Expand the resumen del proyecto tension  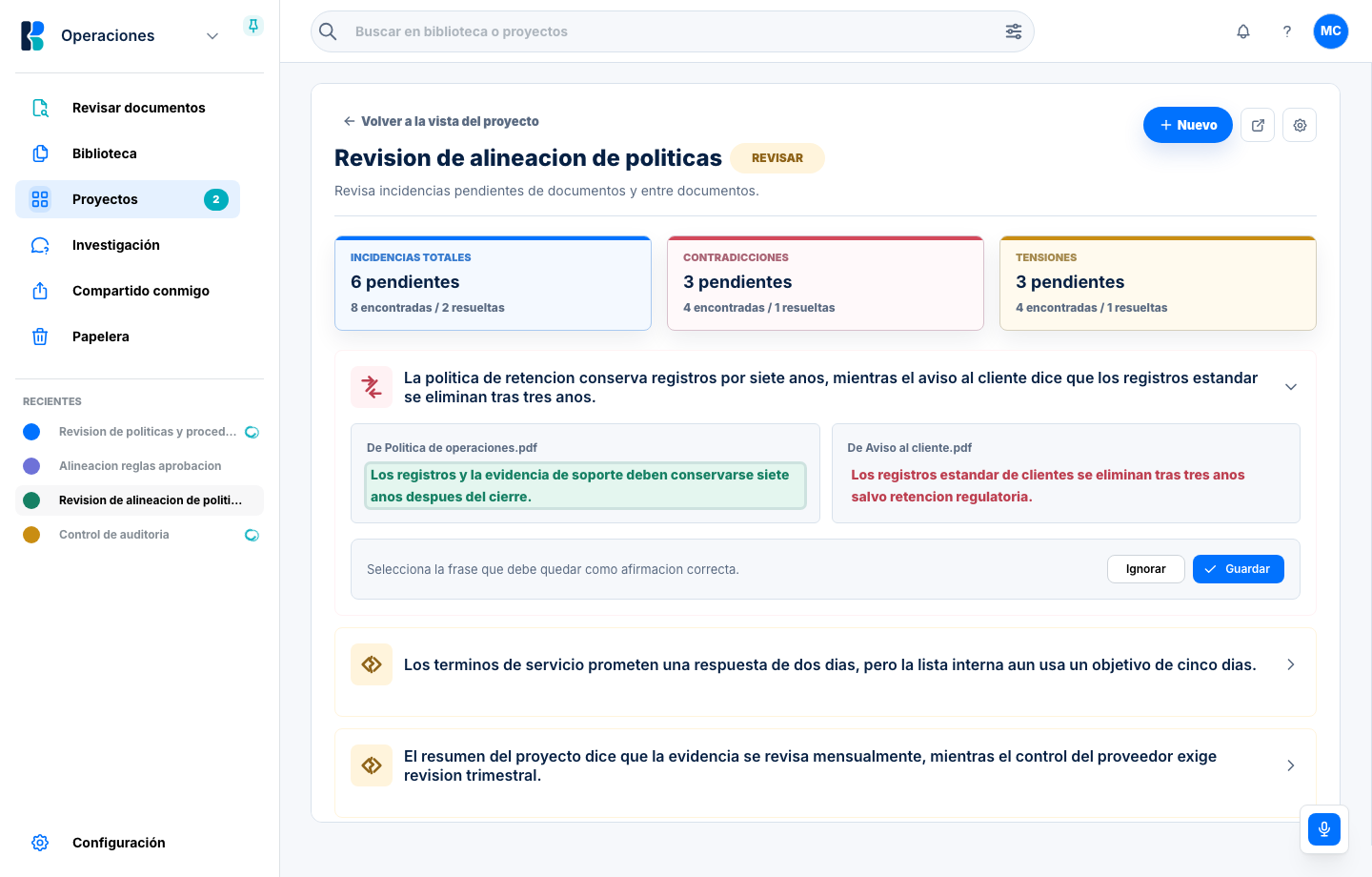point(1291,765)
